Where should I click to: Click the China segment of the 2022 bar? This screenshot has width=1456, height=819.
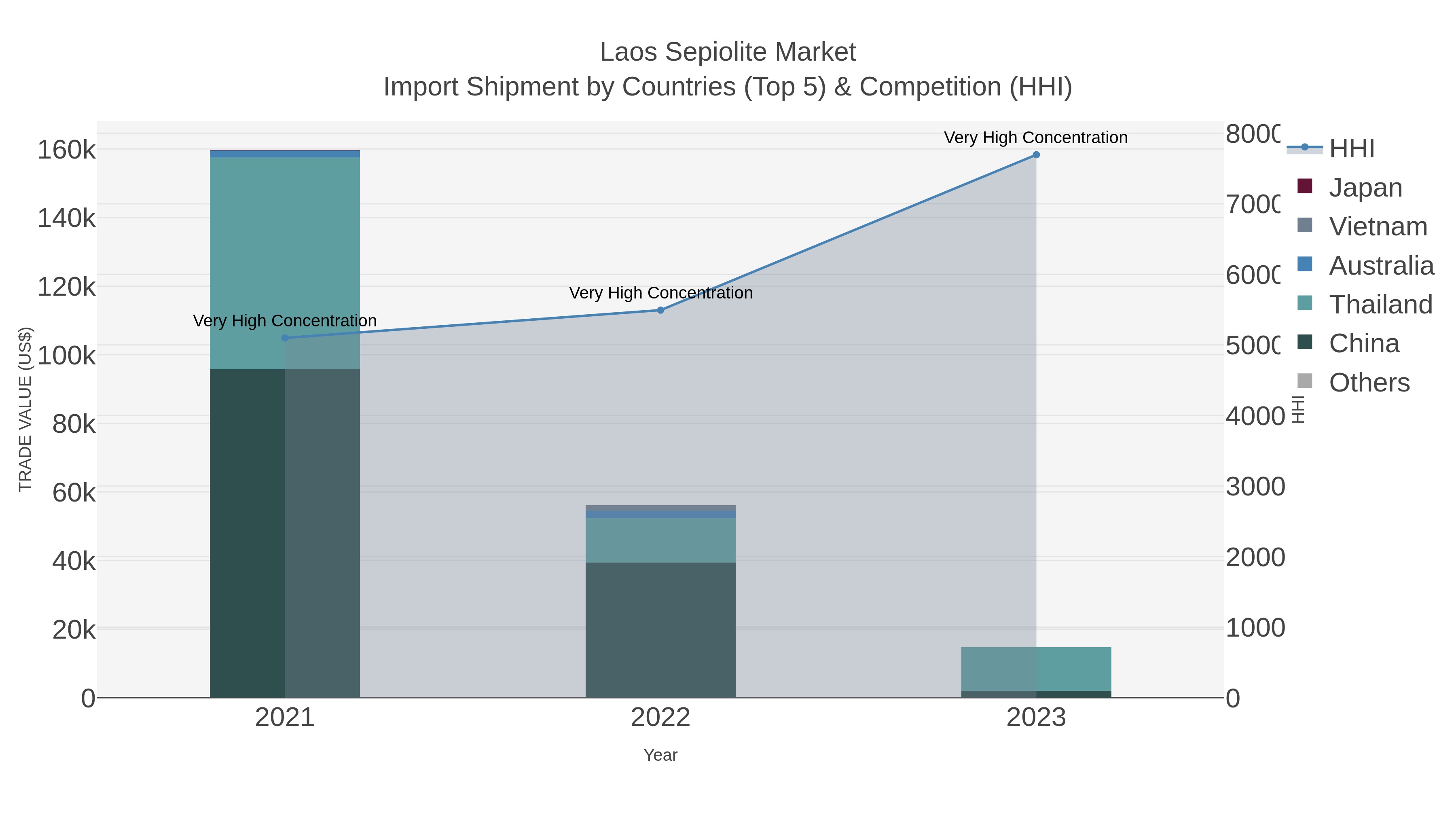[660, 630]
